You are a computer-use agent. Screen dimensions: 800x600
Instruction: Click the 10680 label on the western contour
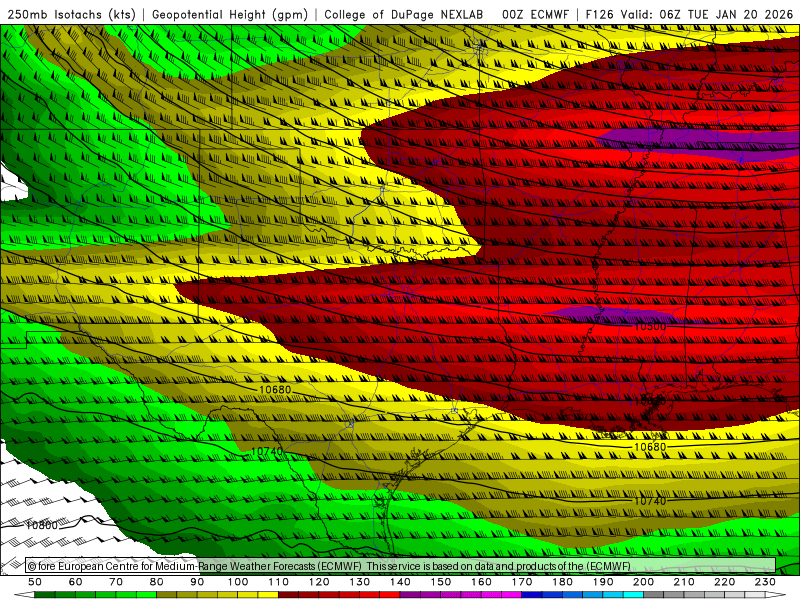[275, 389]
